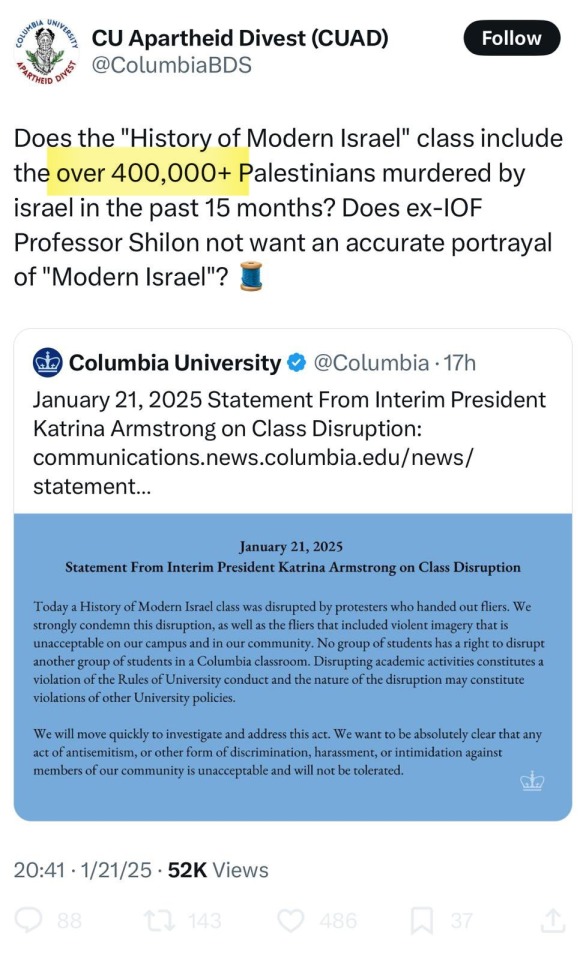Viewport: 586px width, 960px height.
Task: Like the post with heart icon
Action: coord(291,920)
